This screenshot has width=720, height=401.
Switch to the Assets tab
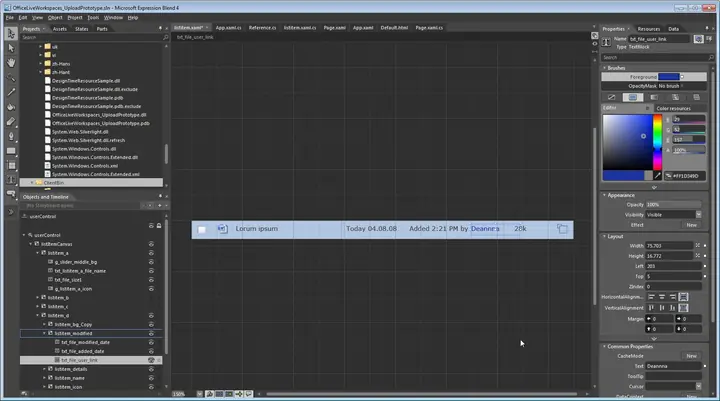pyautogui.click(x=60, y=28)
